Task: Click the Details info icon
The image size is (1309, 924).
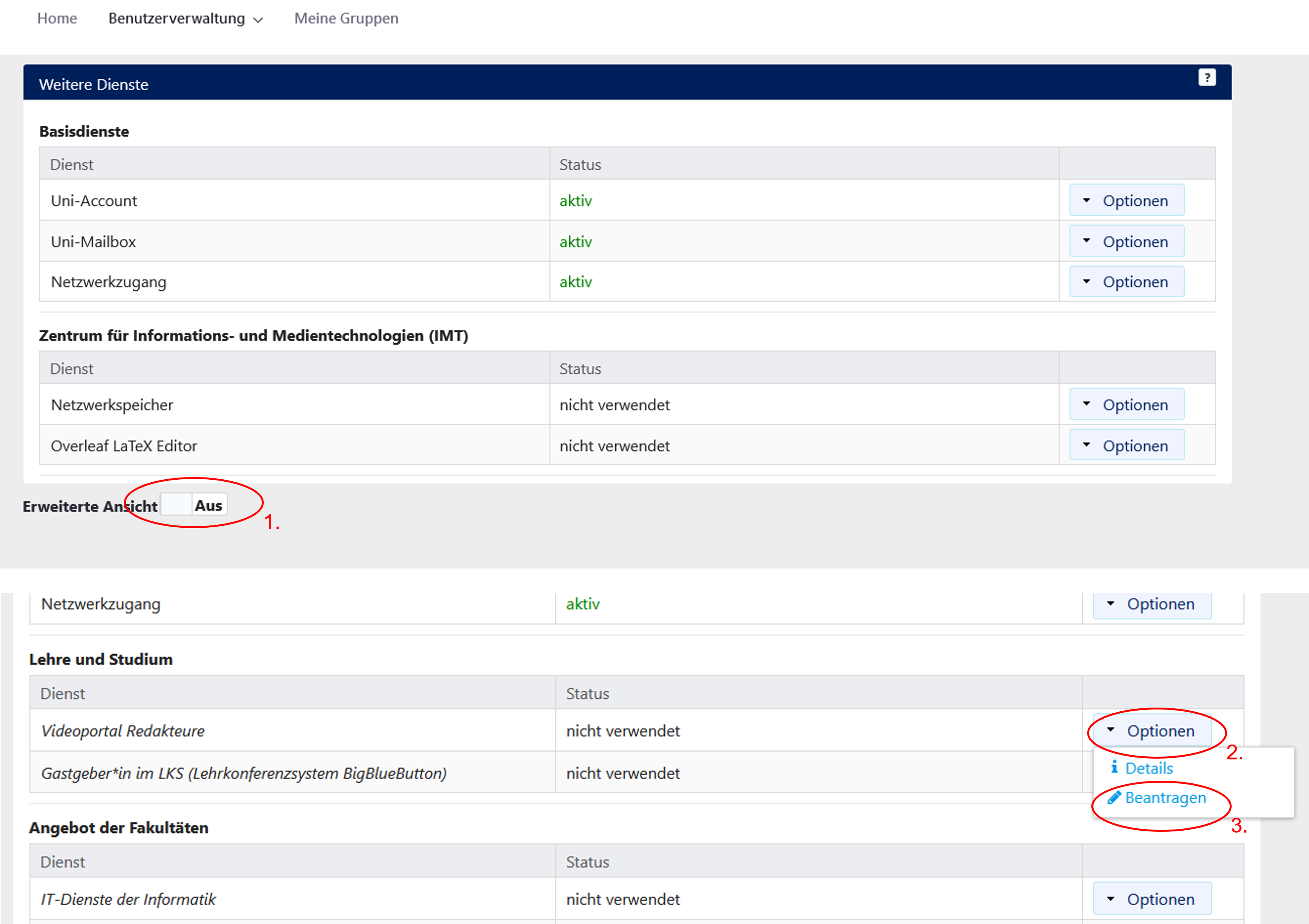Action: pyautogui.click(x=1114, y=767)
